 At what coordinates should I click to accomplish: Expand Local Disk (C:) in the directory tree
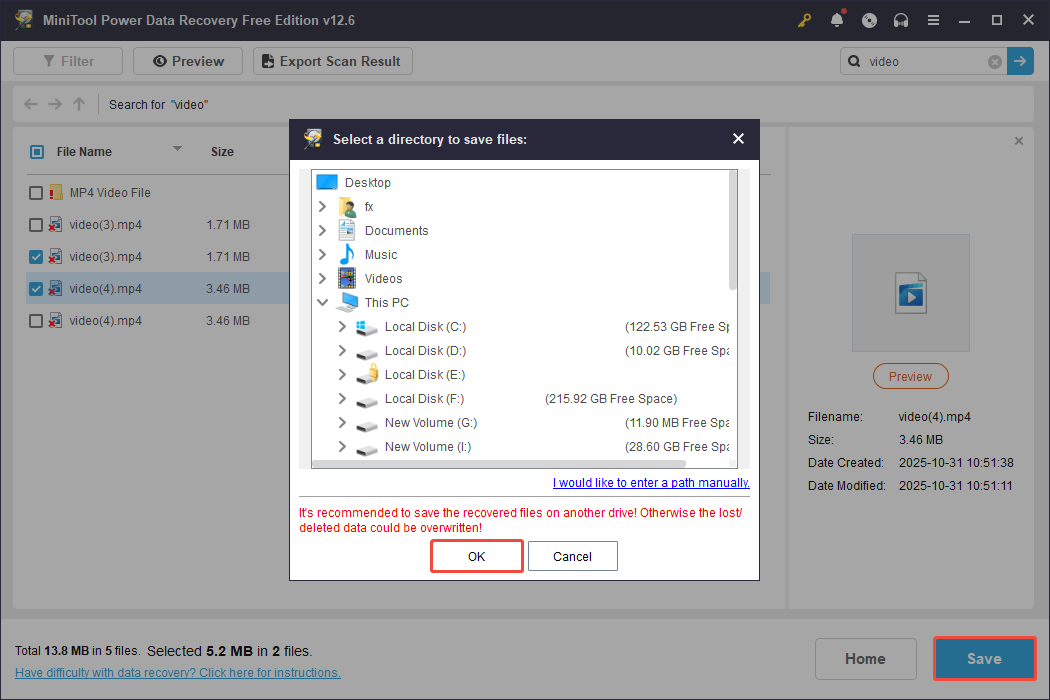coord(344,326)
